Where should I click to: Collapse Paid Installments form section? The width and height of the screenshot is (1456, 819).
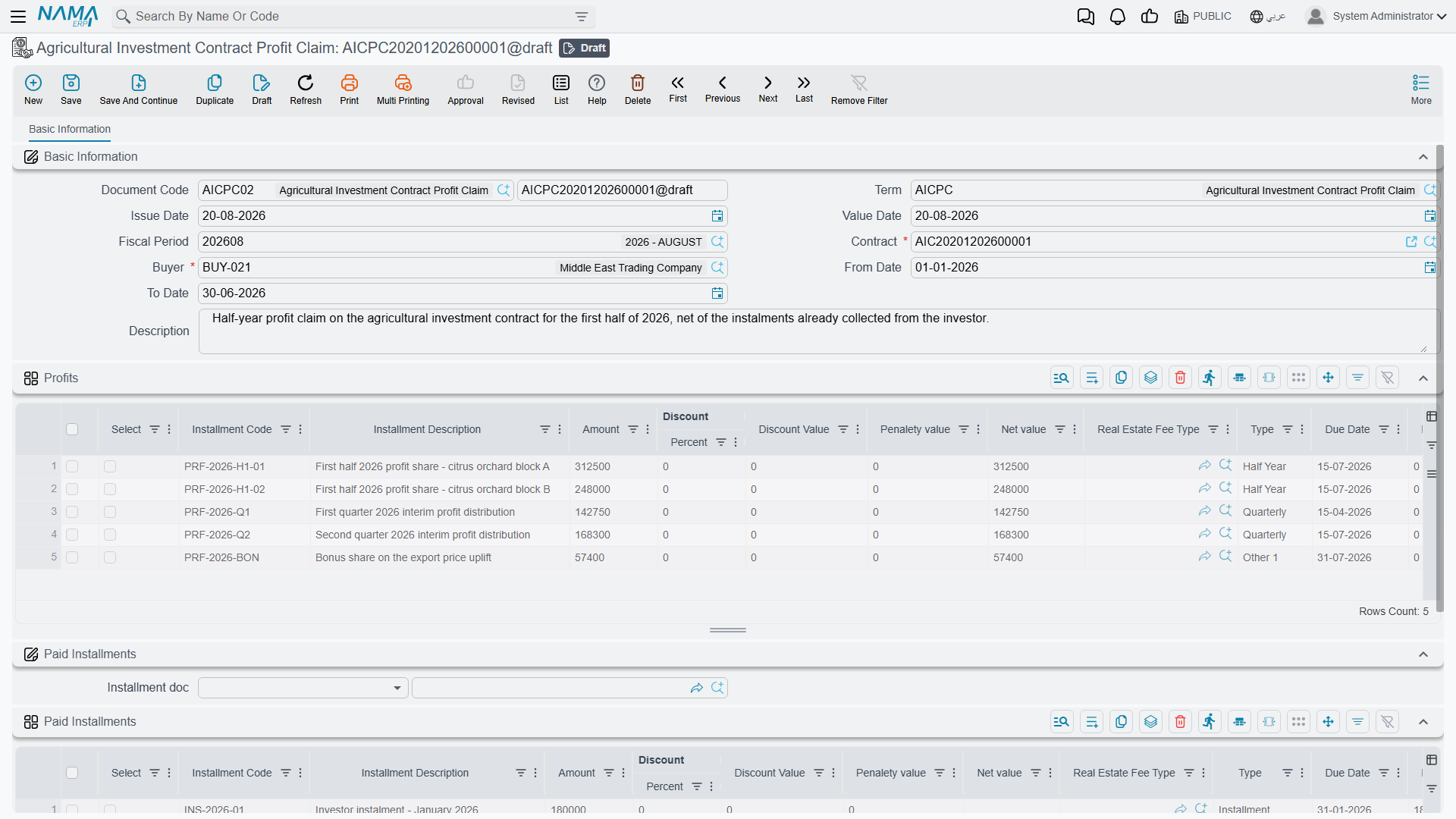click(1423, 654)
